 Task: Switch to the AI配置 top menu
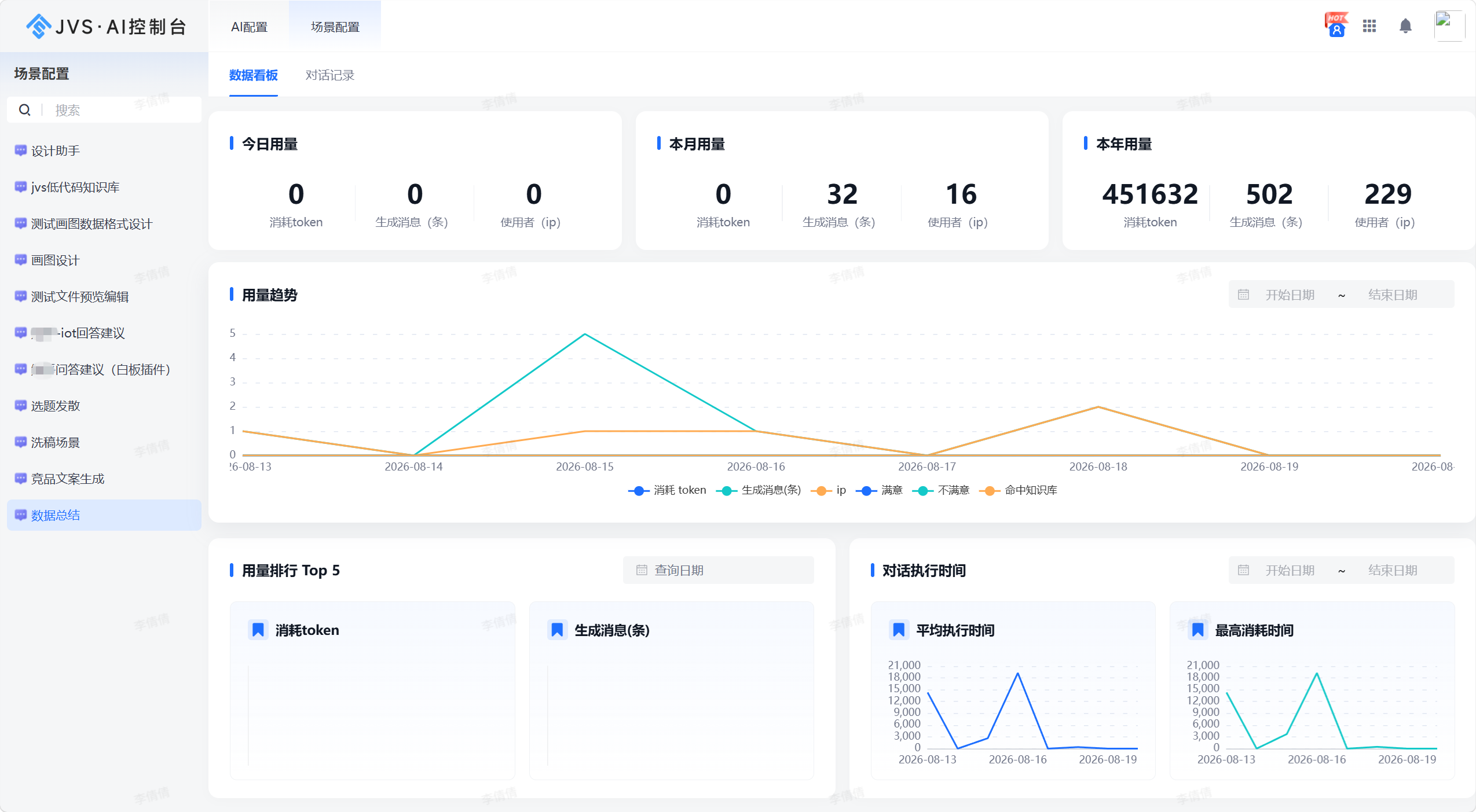(x=249, y=27)
